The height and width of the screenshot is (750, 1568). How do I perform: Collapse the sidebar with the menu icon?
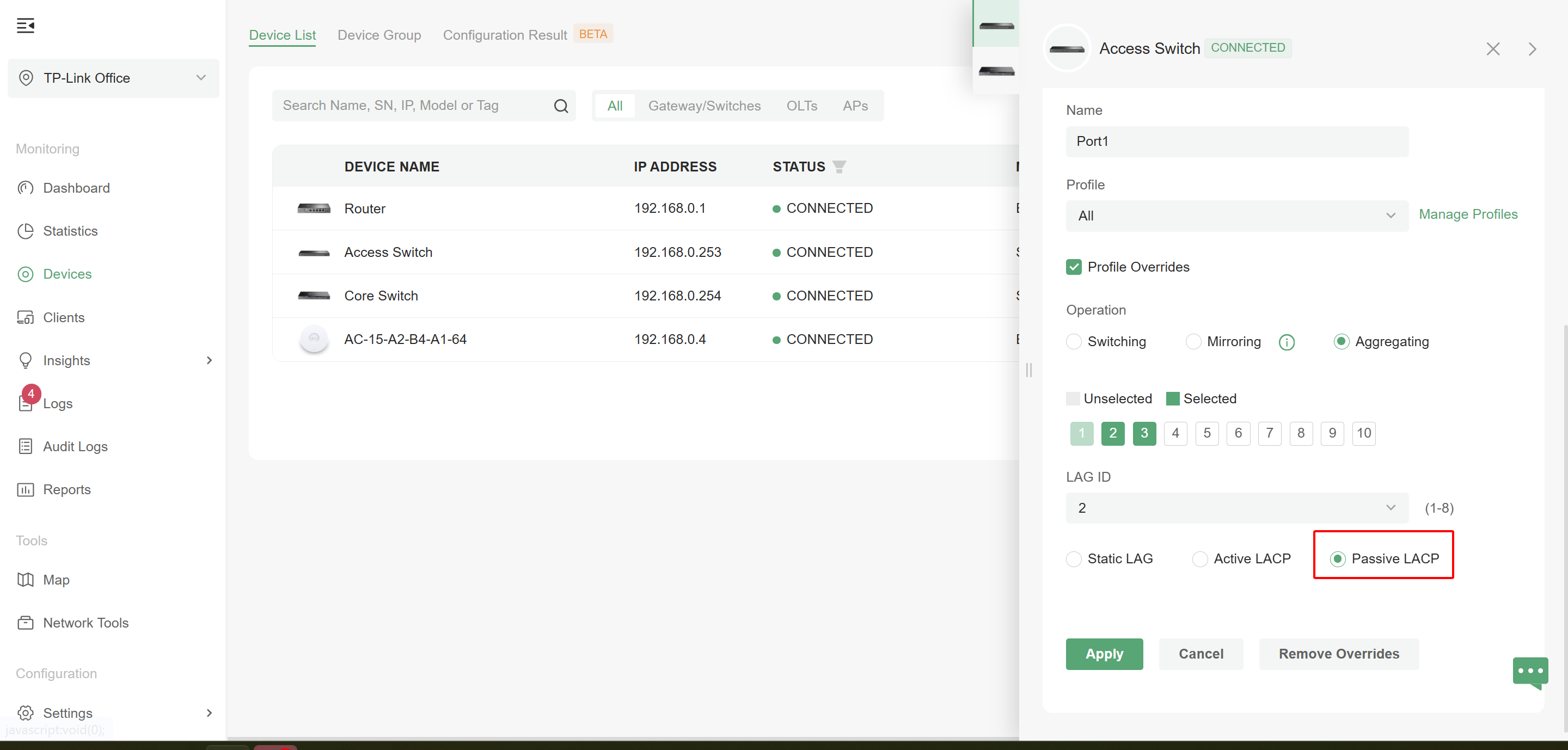[x=26, y=26]
